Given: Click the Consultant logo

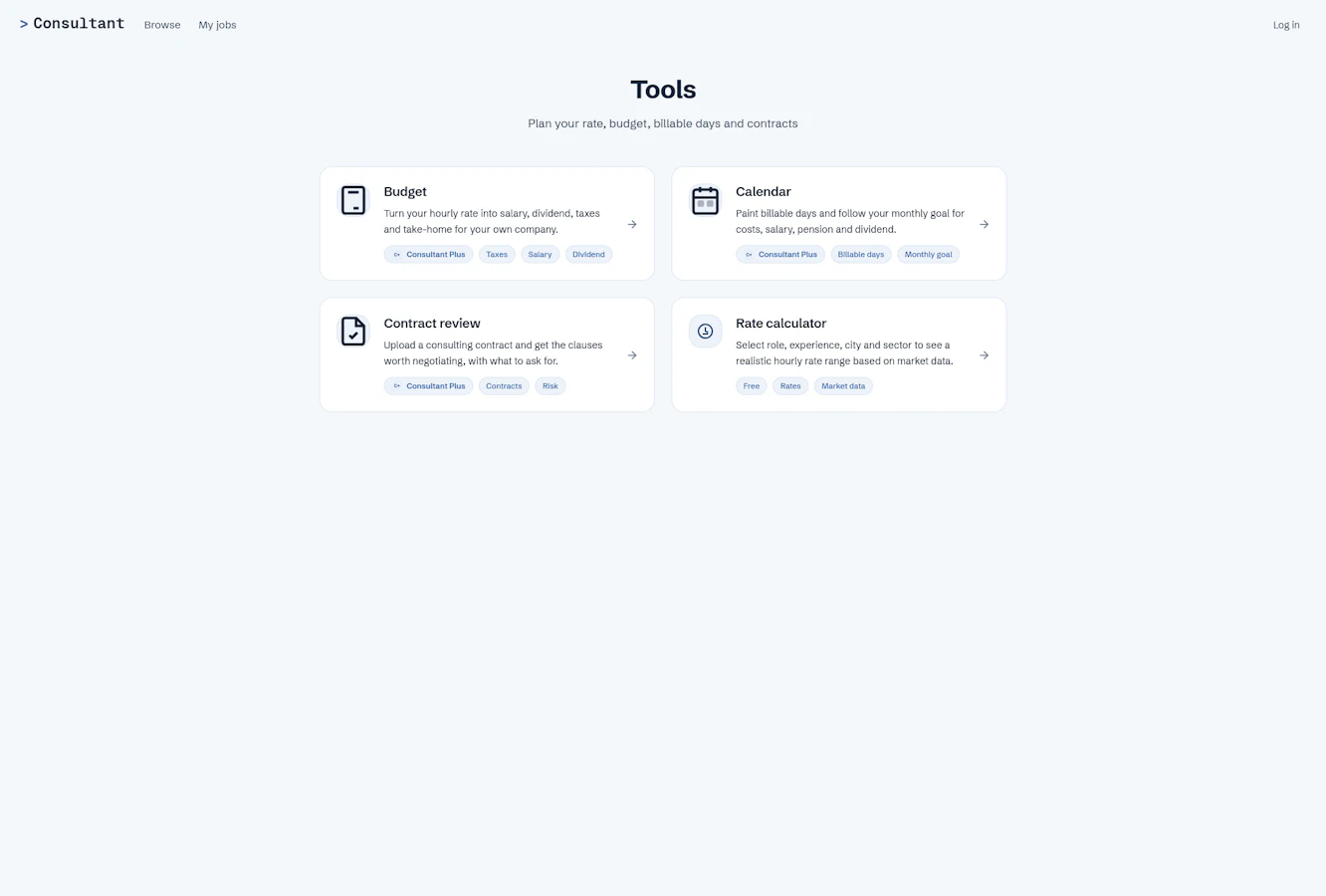Looking at the screenshot, I should (73, 24).
